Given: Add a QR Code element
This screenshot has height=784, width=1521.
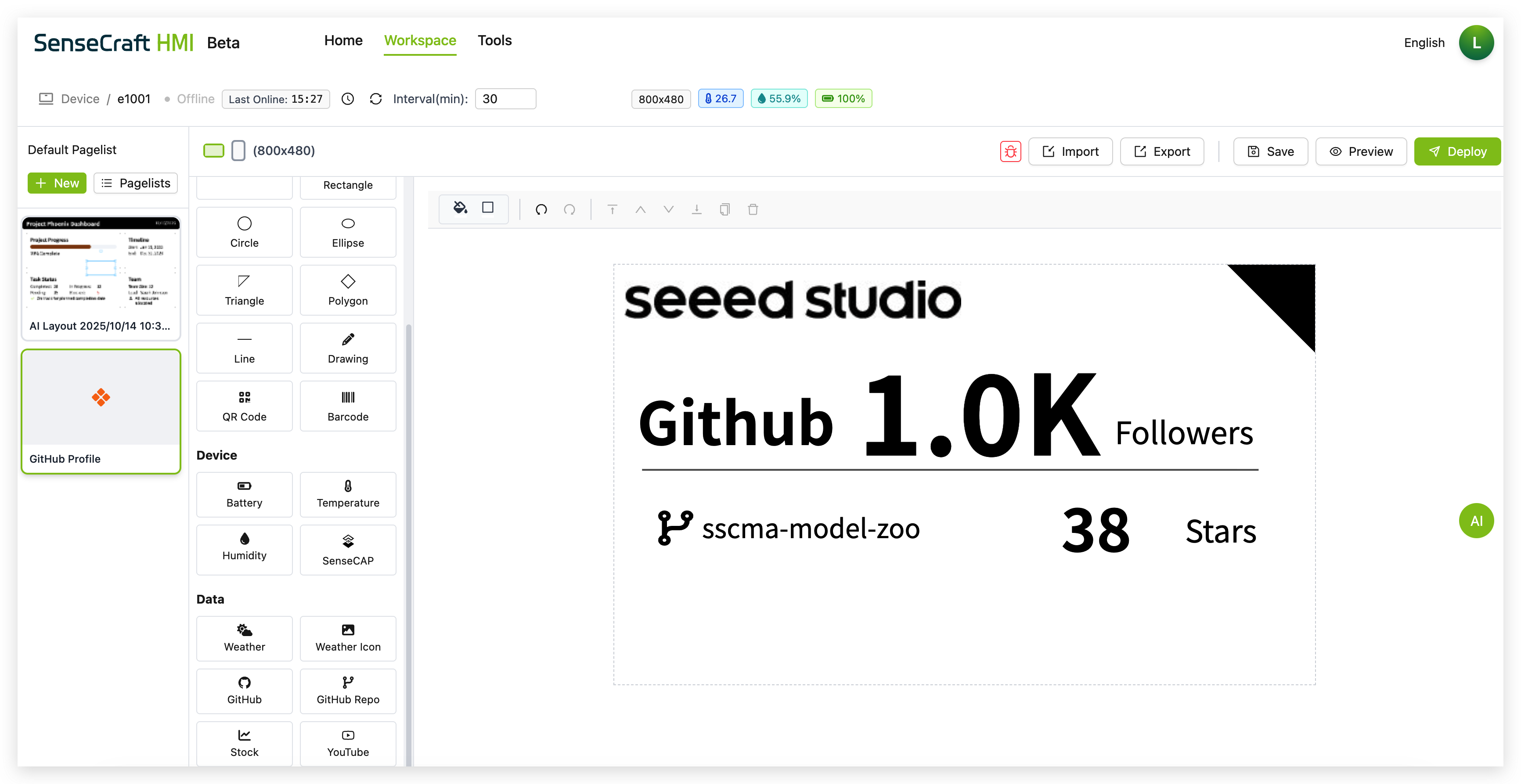Looking at the screenshot, I should (x=244, y=406).
